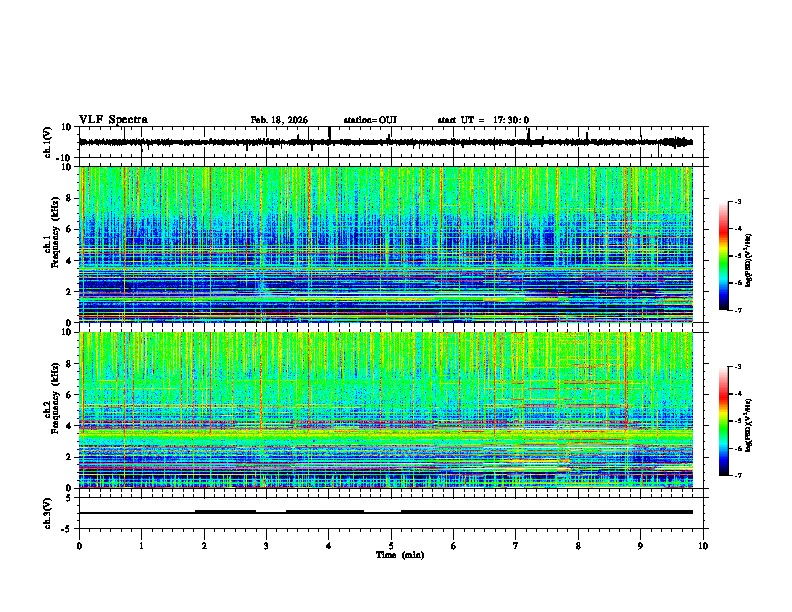
Task: Click the ch.3 long thick segment after minute 5
Action: [547, 512]
